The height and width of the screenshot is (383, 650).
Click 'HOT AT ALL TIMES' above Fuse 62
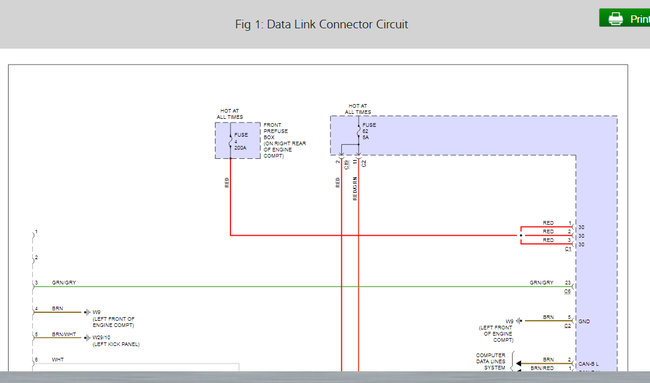tap(358, 109)
